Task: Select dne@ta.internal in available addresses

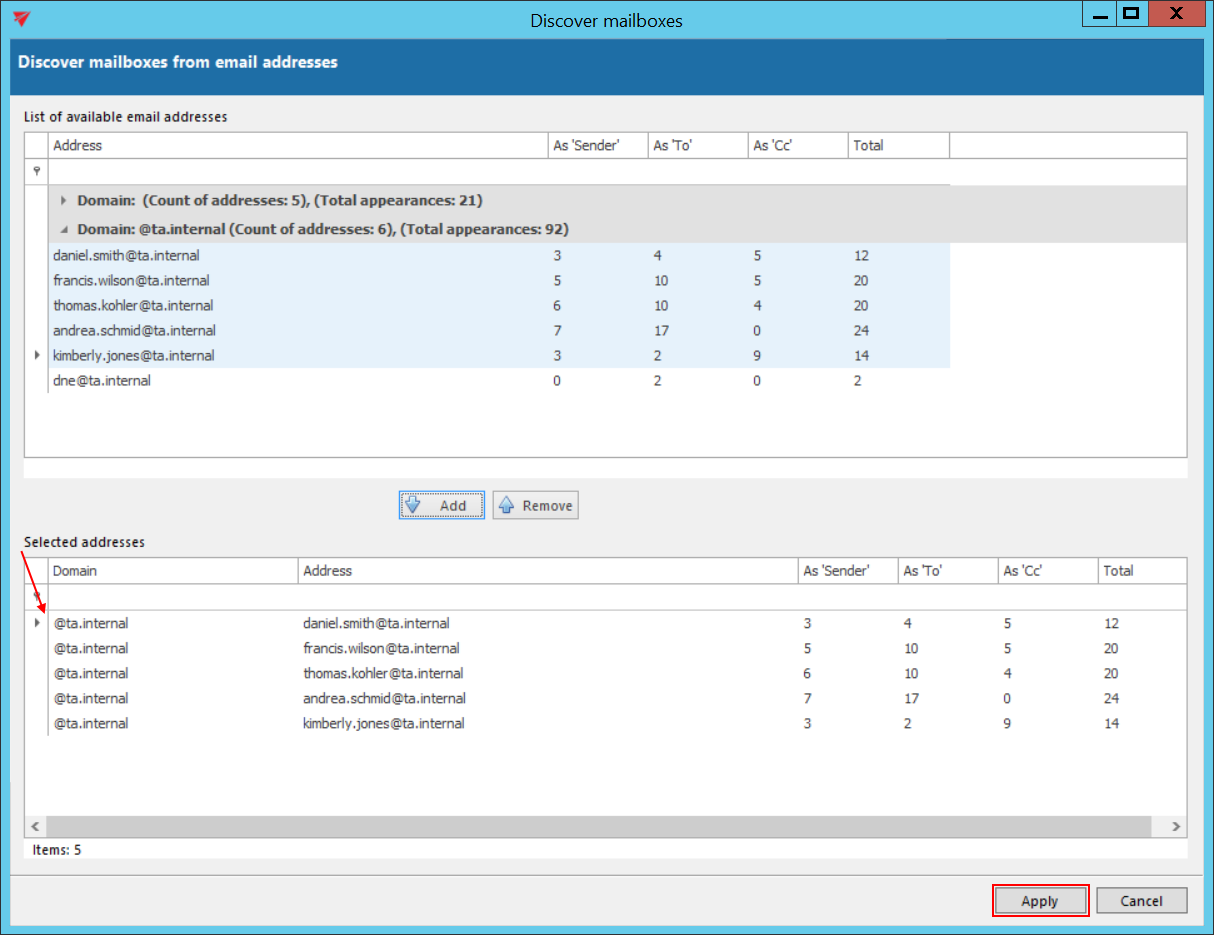Action: (x=102, y=380)
